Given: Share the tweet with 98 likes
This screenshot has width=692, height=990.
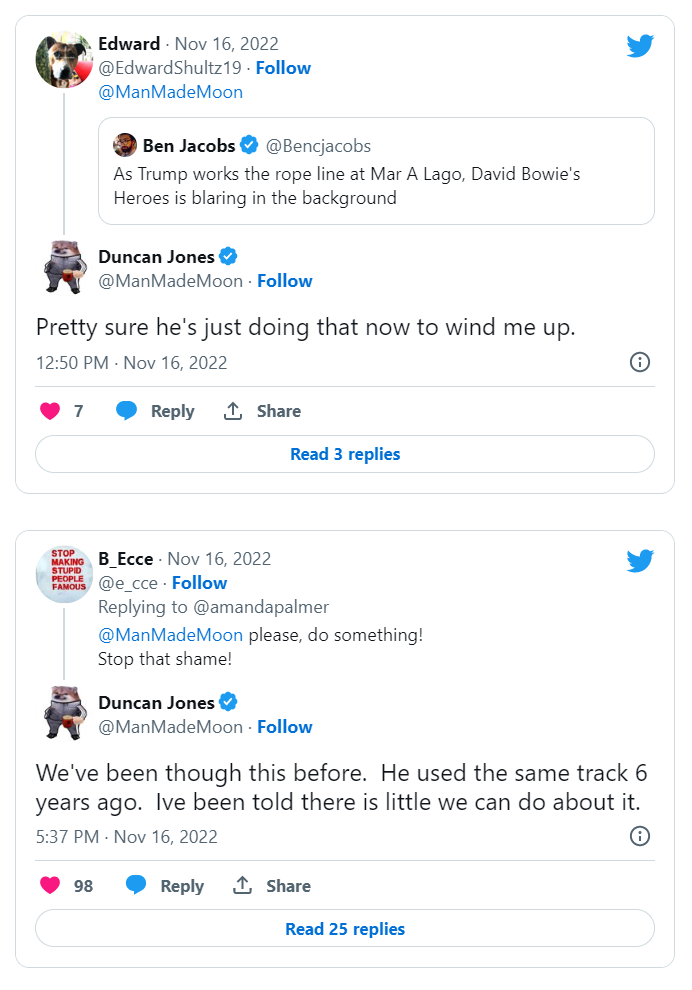Looking at the screenshot, I should [x=272, y=886].
